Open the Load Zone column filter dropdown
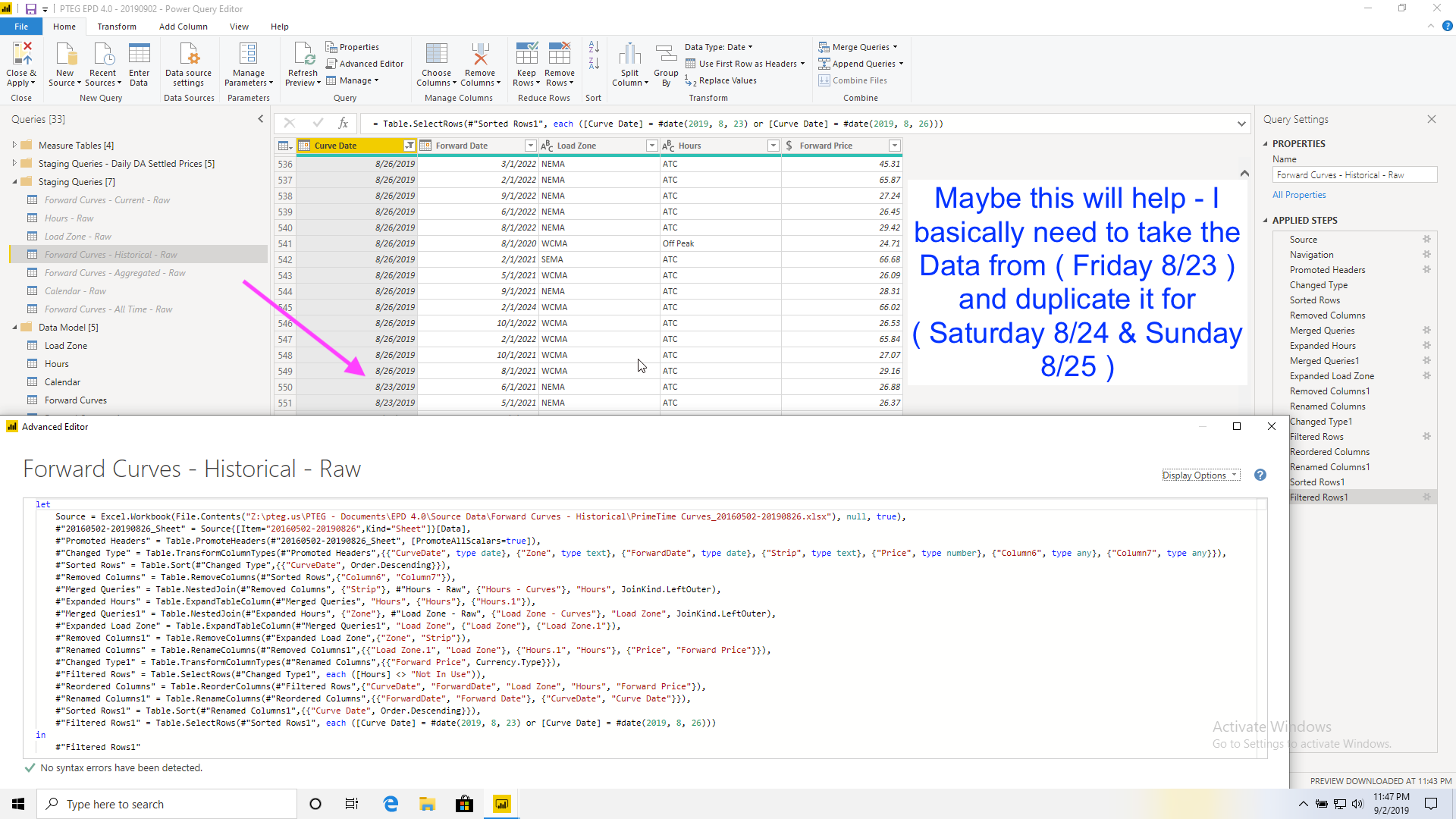1456x819 pixels. (651, 146)
